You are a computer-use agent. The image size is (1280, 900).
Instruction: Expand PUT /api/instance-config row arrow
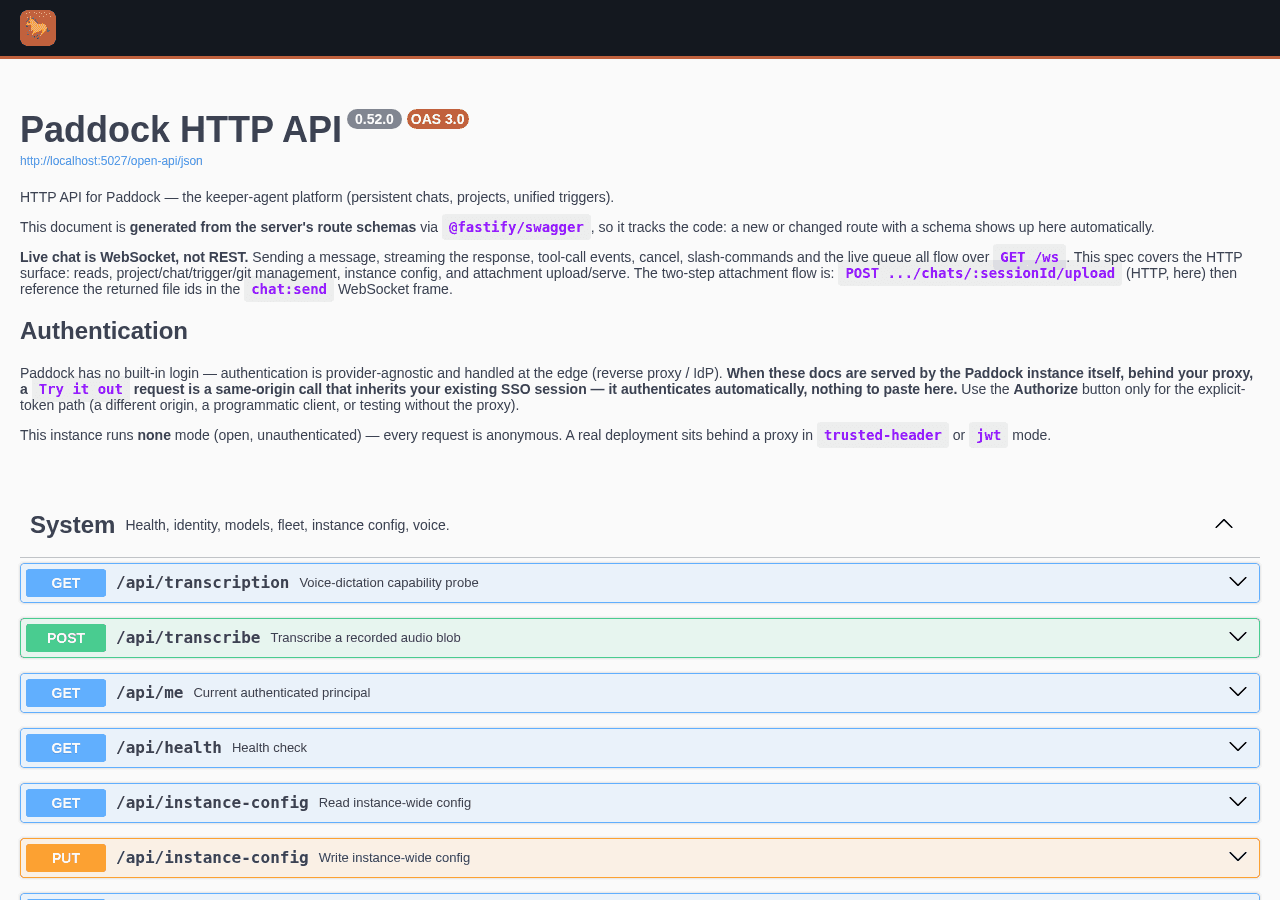coord(1238,857)
